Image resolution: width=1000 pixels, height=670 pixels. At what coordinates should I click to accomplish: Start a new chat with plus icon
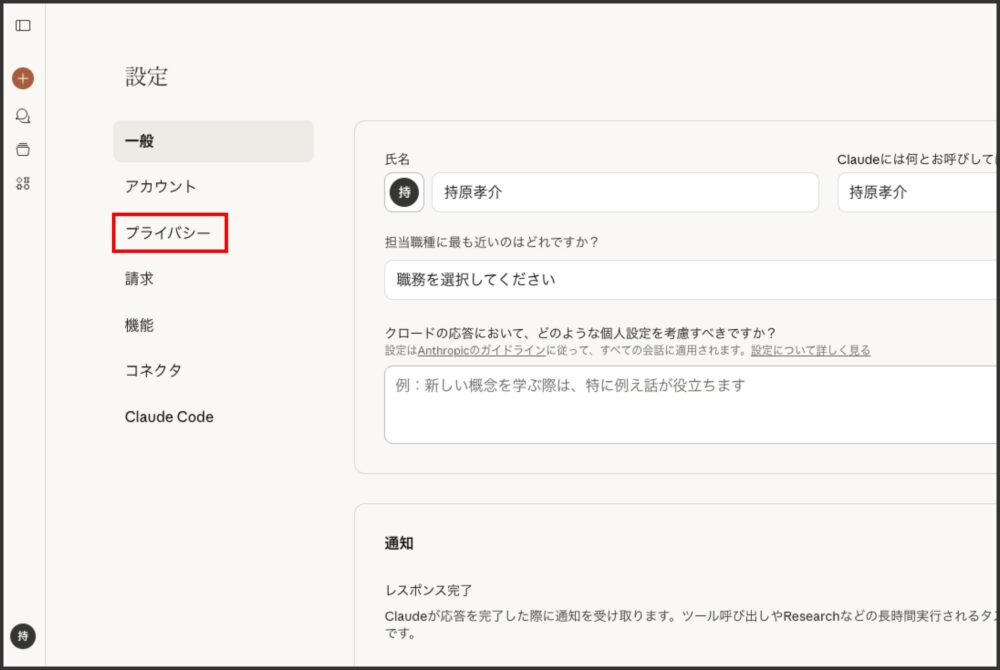click(x=23, y=78)
